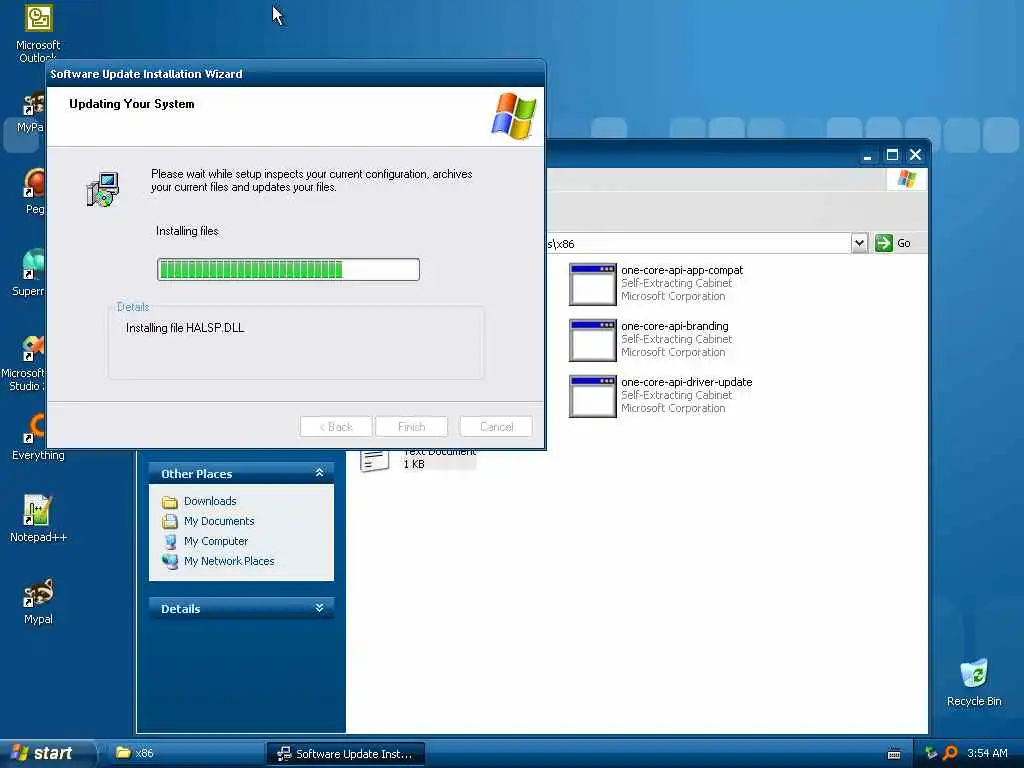Select the one-core-api-app-compat file icon

point(592,284)
